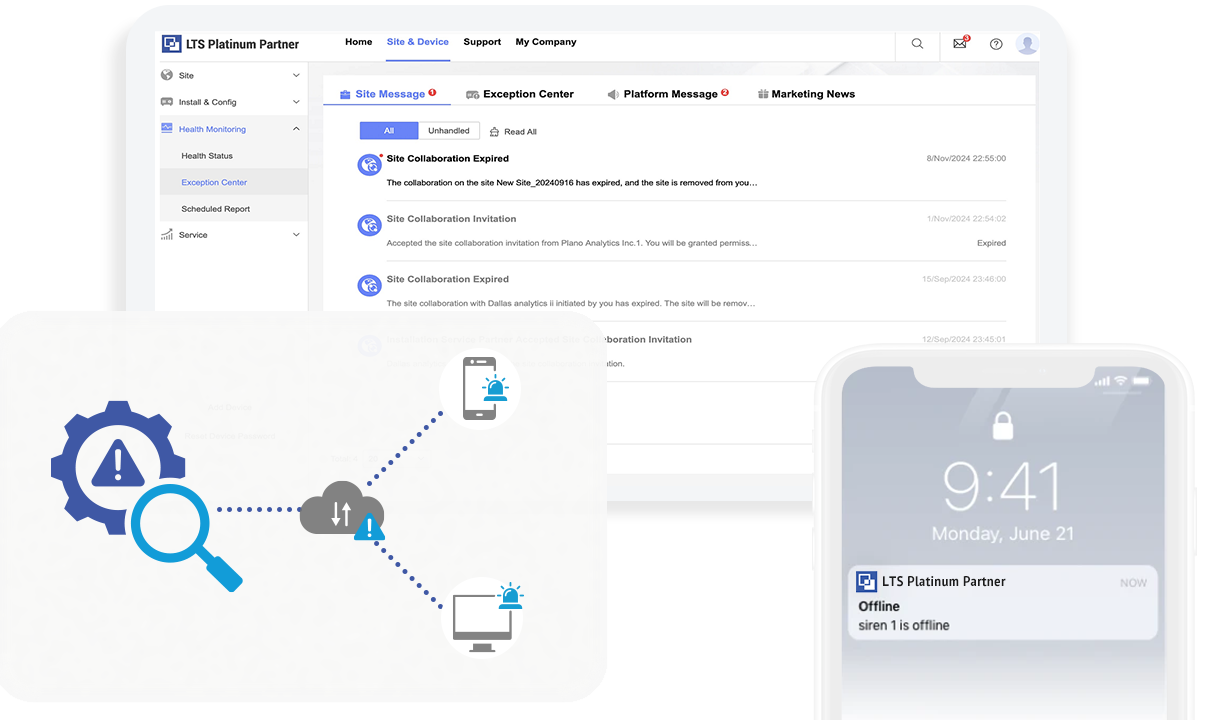Screen dimensions: 1224x720
Task: Open Scheduled Report in the sidebar
Action: tap(215, 209)
